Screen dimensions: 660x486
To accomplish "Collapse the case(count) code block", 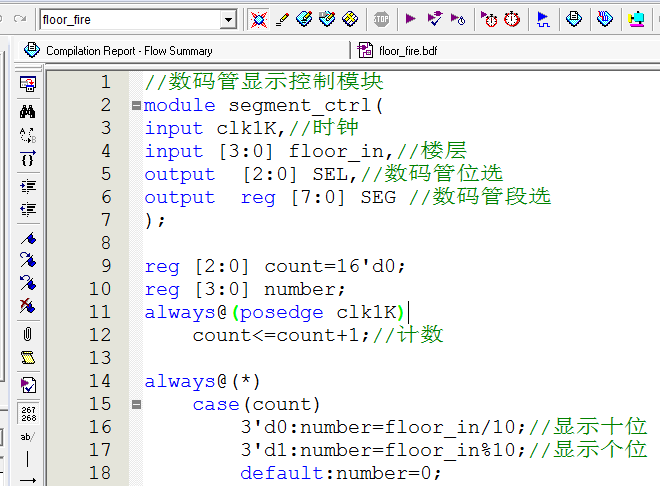I will coord(136,405).
